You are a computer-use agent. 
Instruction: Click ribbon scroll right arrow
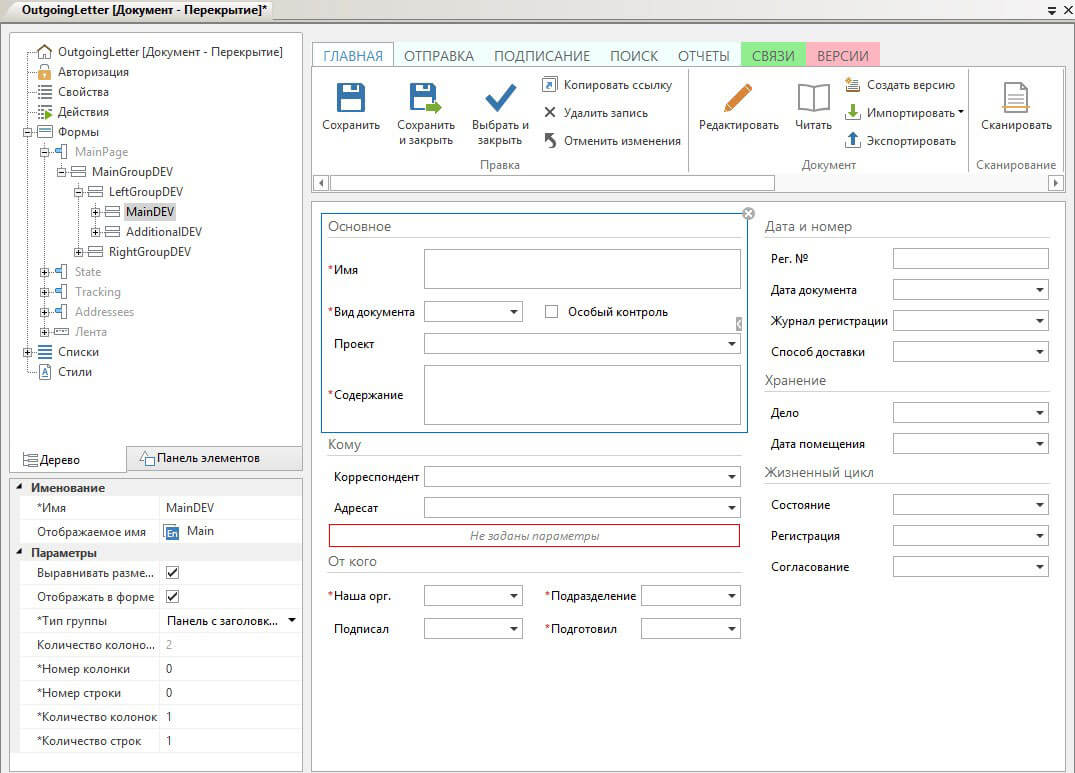click(x=1056, y=183)
